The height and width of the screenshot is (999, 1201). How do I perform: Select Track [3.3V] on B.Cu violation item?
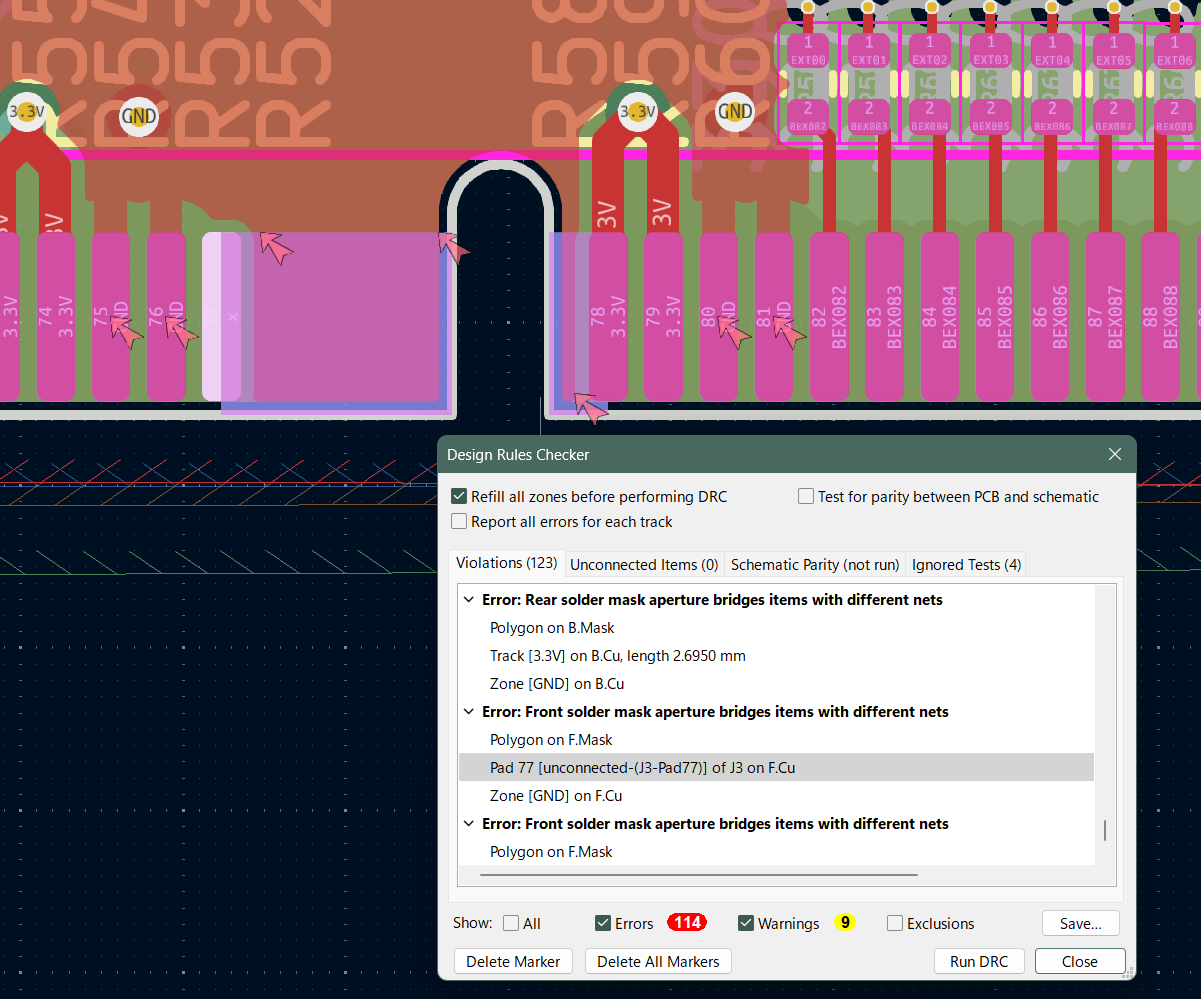(x=617, y=656)
